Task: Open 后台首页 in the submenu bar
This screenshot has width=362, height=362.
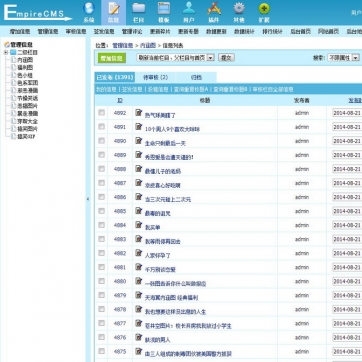Action: (300, 32)
